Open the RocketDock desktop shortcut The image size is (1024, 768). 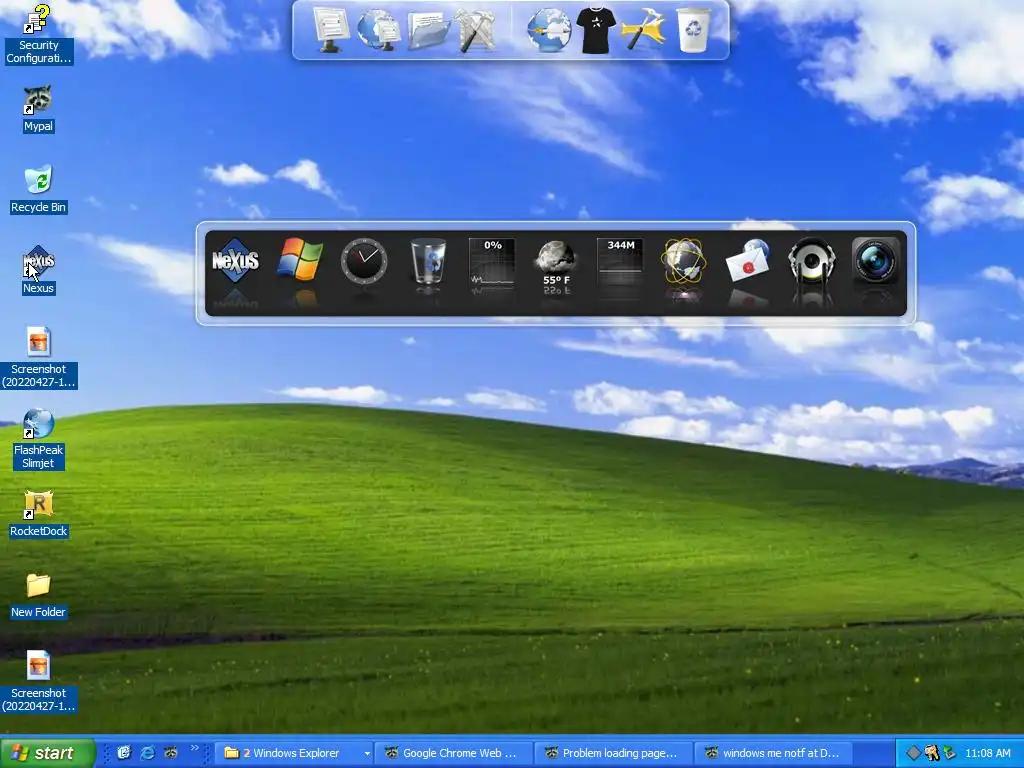click(x=38, y=514)
